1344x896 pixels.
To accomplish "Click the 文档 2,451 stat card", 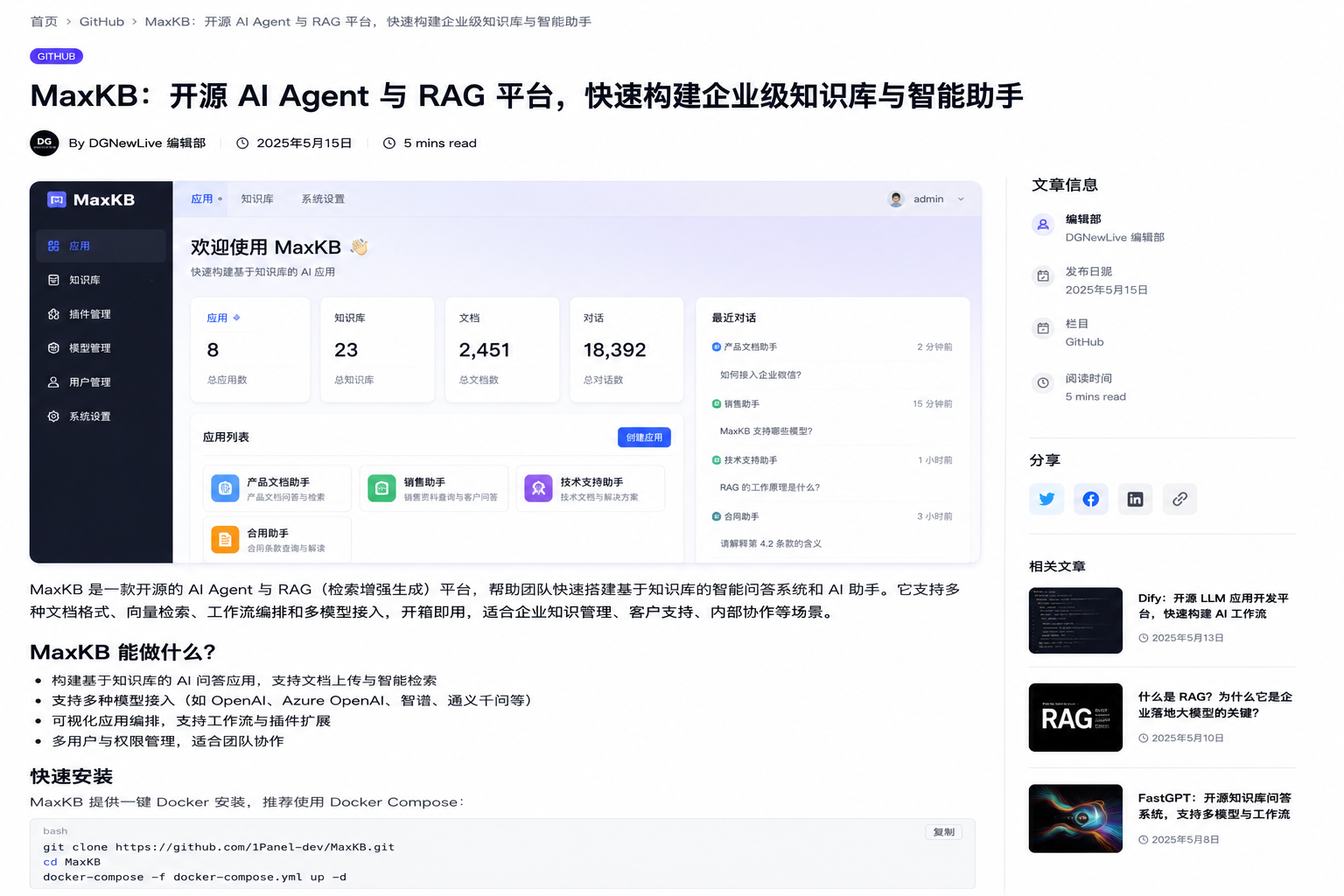I will tap(502, 350).
